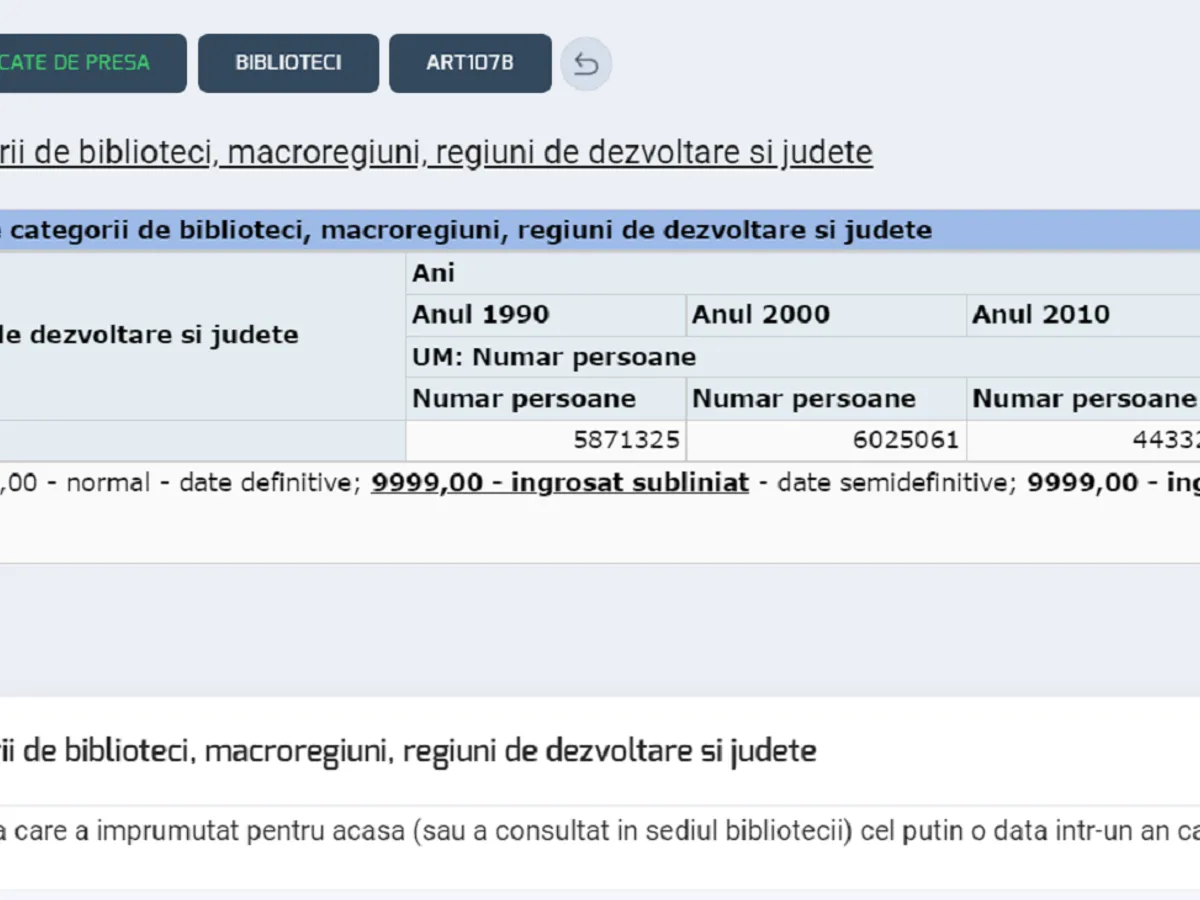
Task: Click the blue table title bar
Action: (x=600, y=230)
